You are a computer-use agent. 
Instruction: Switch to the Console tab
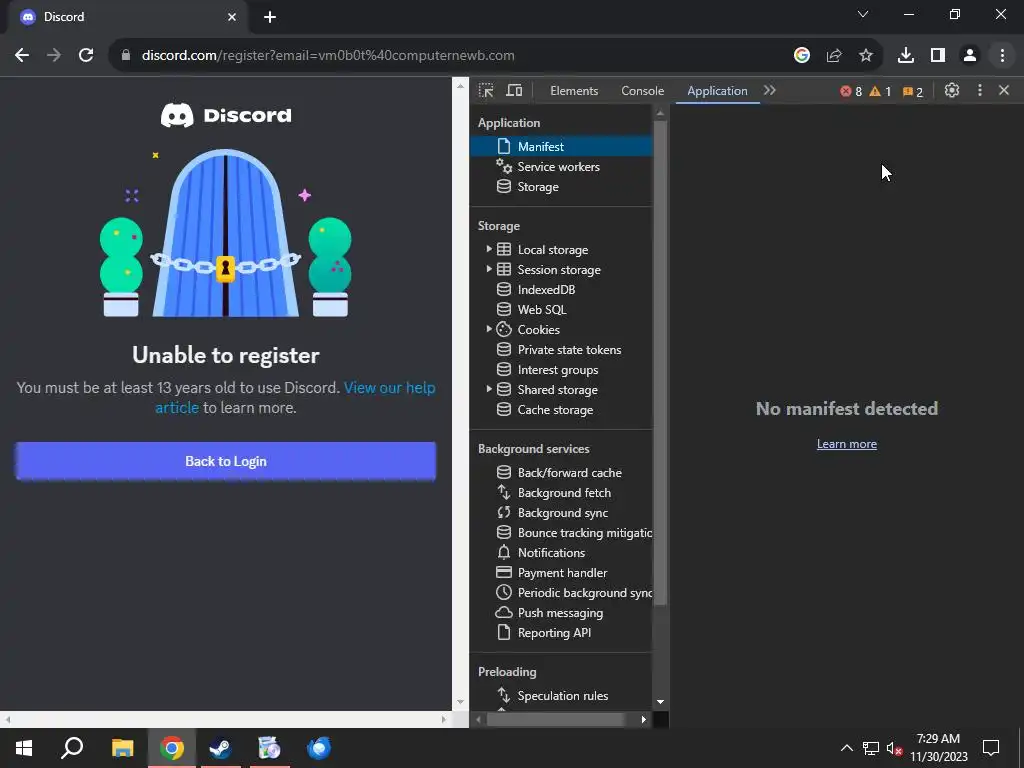(x=643, y=91)
